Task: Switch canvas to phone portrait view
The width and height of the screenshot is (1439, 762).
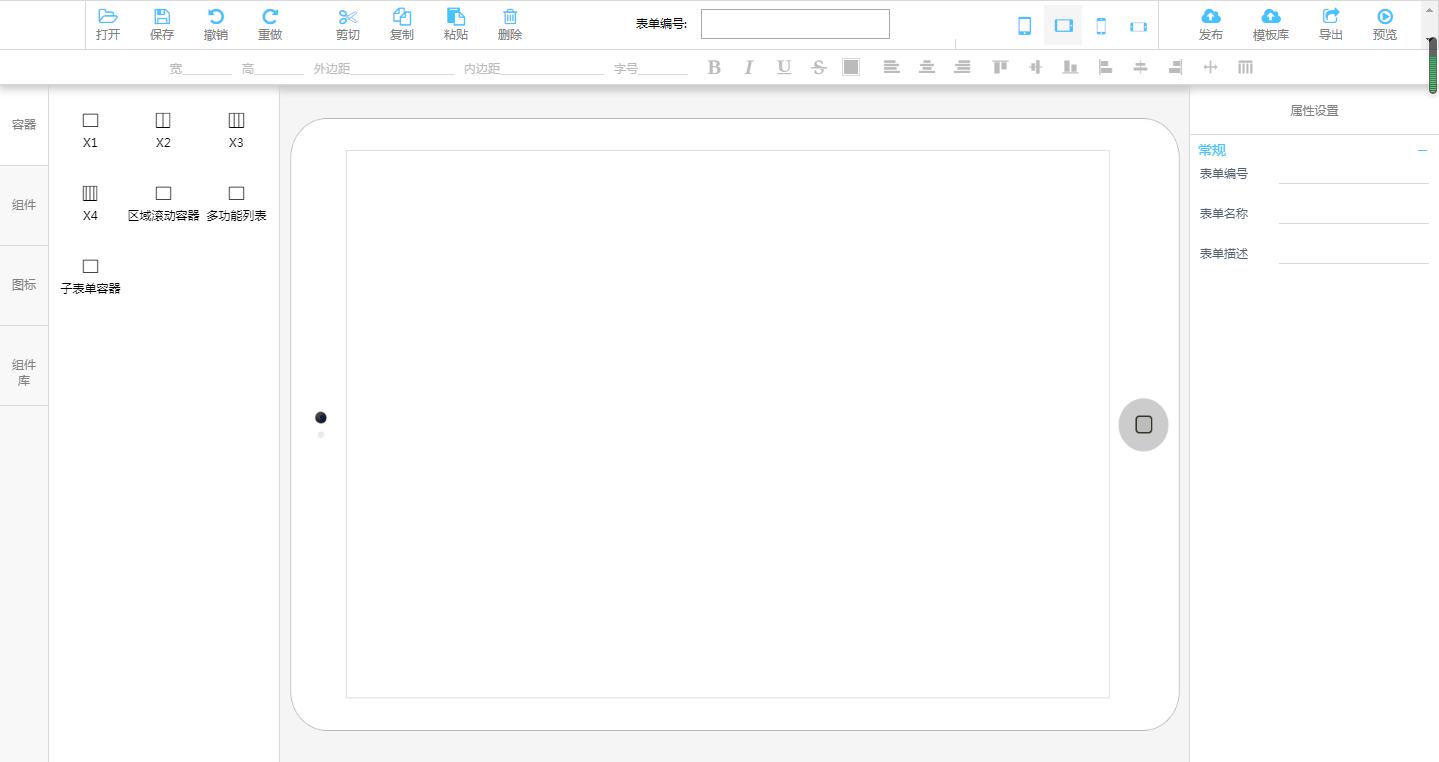Action: point(1101,26)
